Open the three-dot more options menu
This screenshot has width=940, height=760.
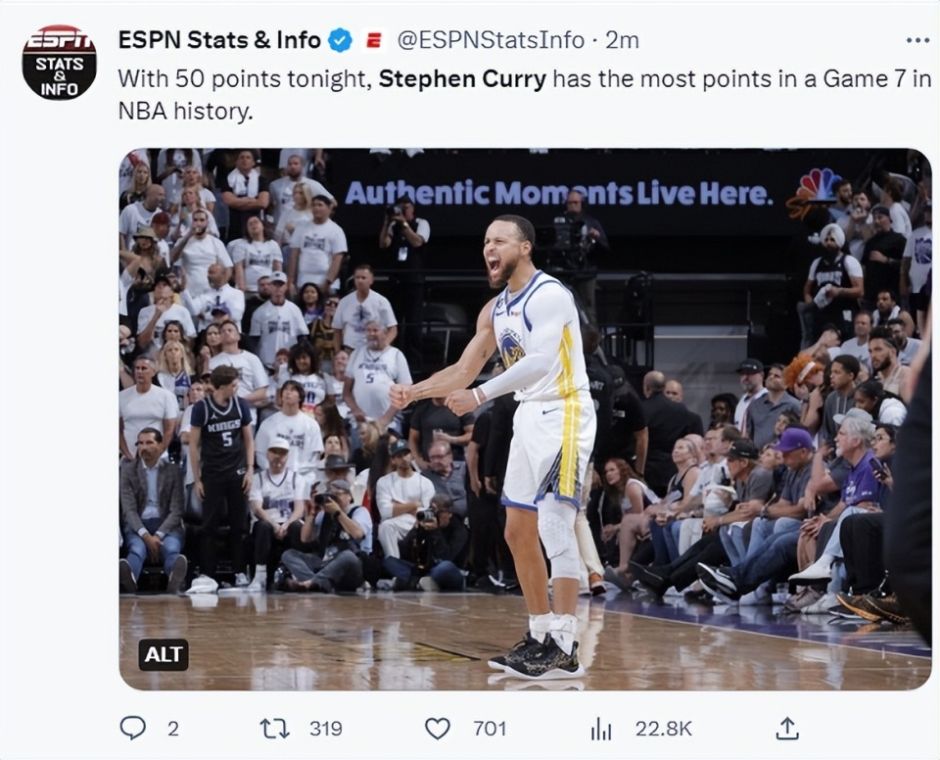[916, 40]
